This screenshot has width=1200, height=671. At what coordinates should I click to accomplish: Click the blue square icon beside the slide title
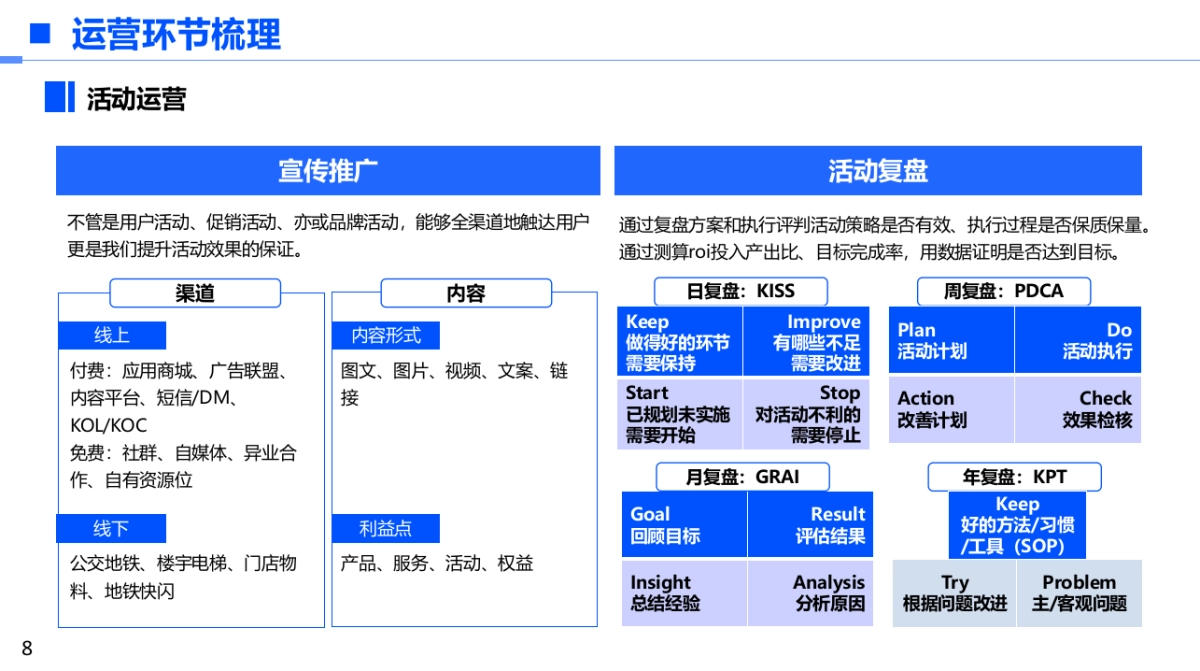pos(38,35)
